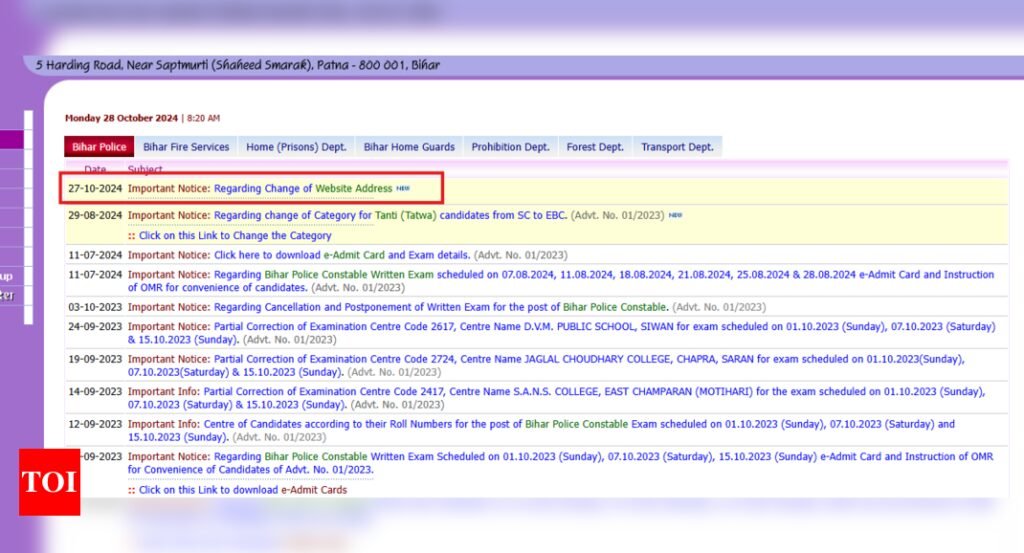This screenshot has height=553, width=1024.
Task: Click the date 24-09-2023 in the notice list
Action: click(95, 326)
